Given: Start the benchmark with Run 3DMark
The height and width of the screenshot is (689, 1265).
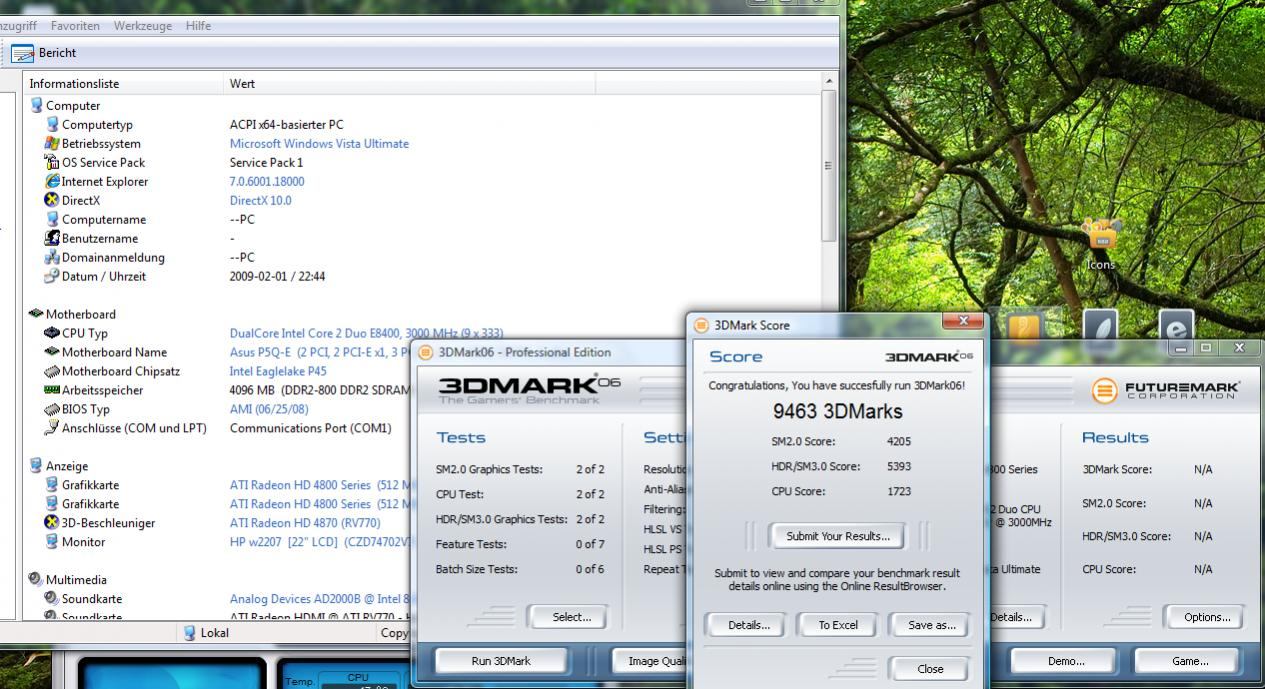Looking at the screenshot, I should coord(501,661).
